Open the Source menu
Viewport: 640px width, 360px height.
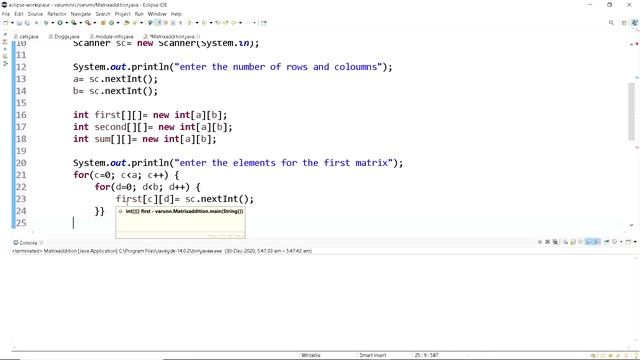[35, 14]
